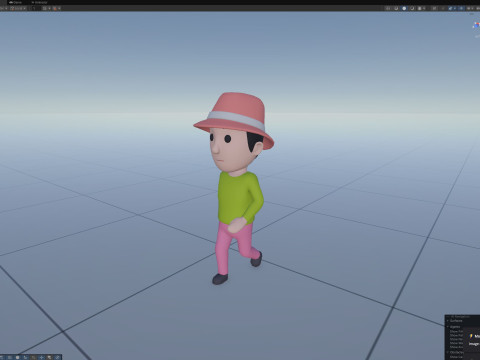480x360 pixels.
Task: Toggle the orange snap increment icon
Action: (55, 8)
